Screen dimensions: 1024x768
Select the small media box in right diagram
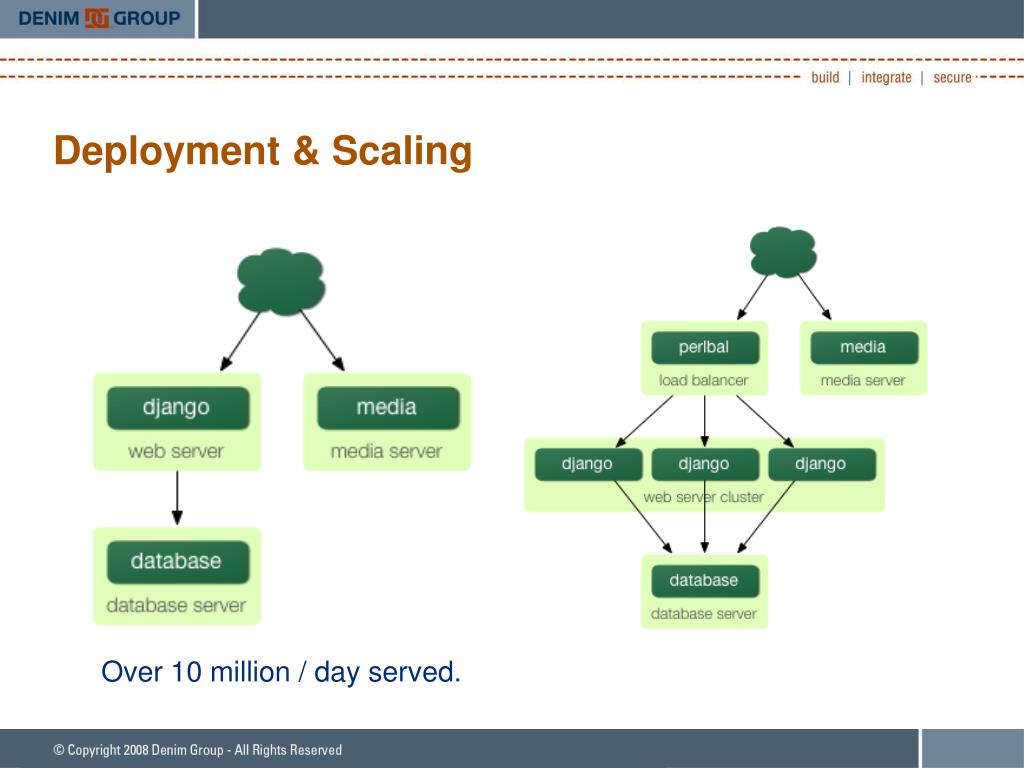point(864,347)
